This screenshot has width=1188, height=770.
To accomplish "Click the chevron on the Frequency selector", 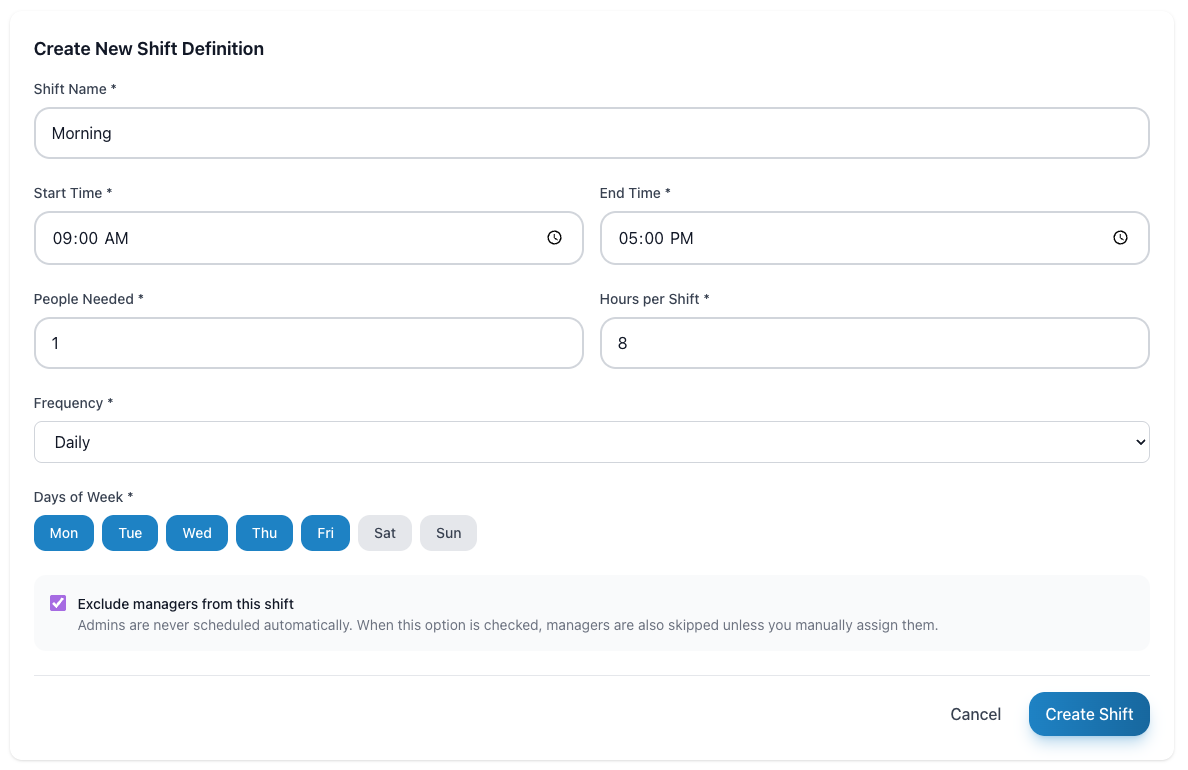I will click(x=1139, y=441).
